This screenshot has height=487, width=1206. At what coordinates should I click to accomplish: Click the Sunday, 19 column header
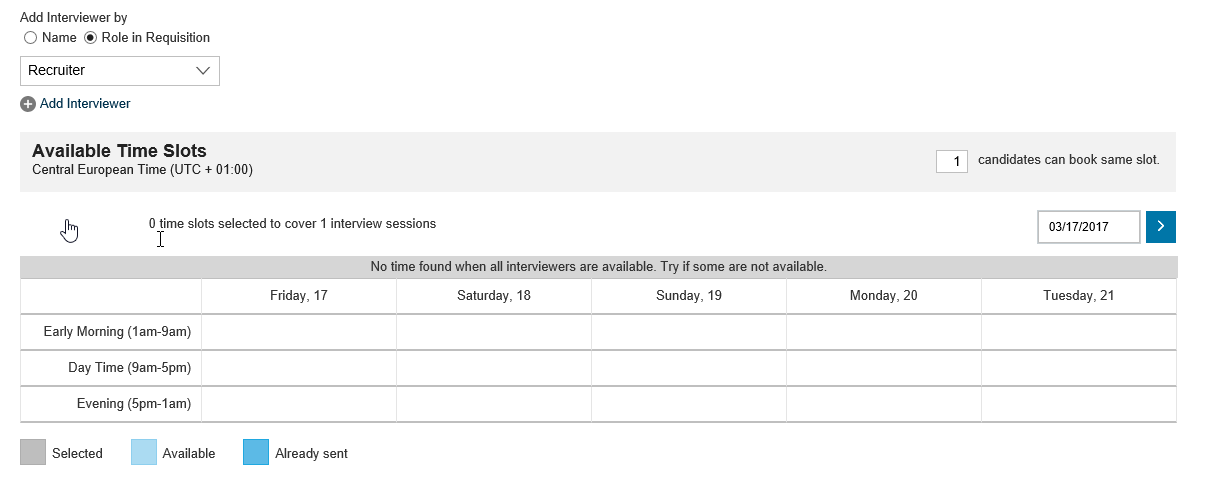tap(689, 296)
